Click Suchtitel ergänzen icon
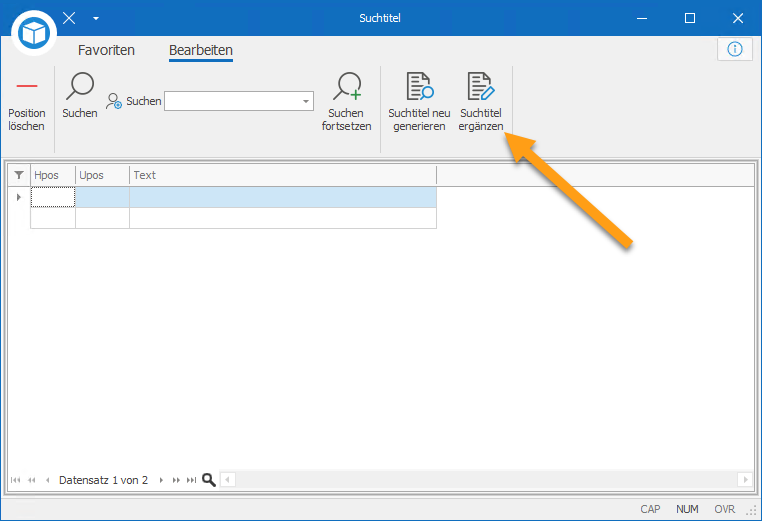762x521 pixels. click(481, 86)
